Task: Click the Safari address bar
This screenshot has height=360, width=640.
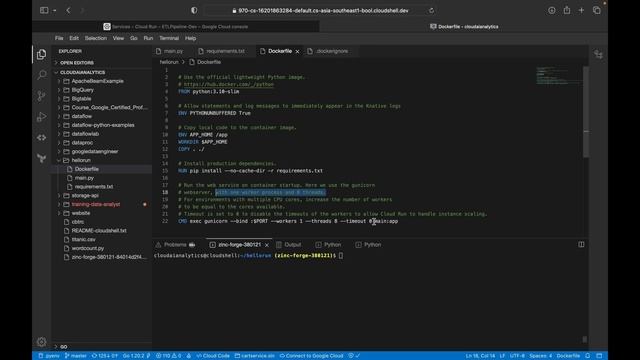Action: click(x=321, y=11)
